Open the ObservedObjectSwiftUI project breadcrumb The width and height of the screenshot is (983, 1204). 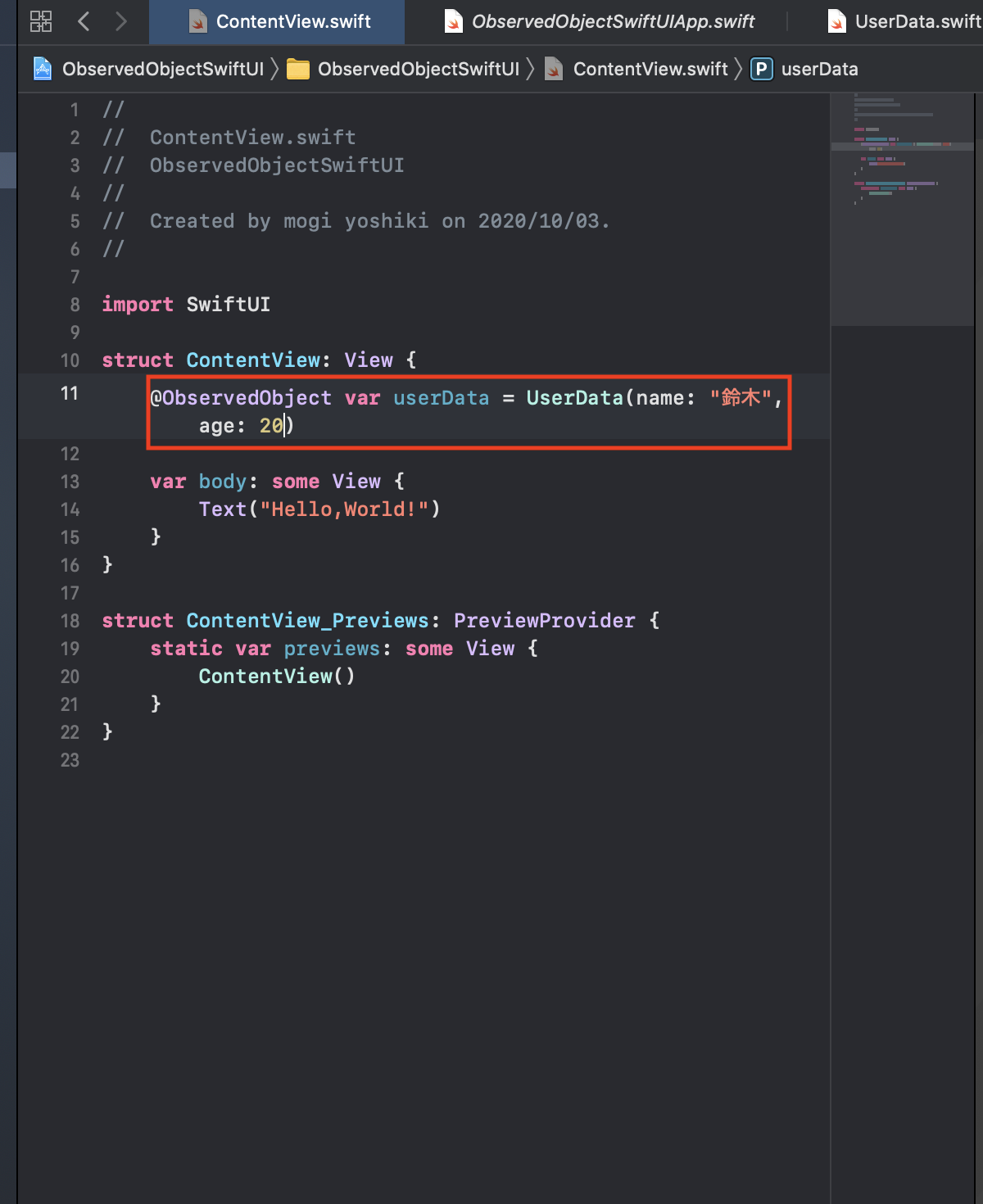163,69
